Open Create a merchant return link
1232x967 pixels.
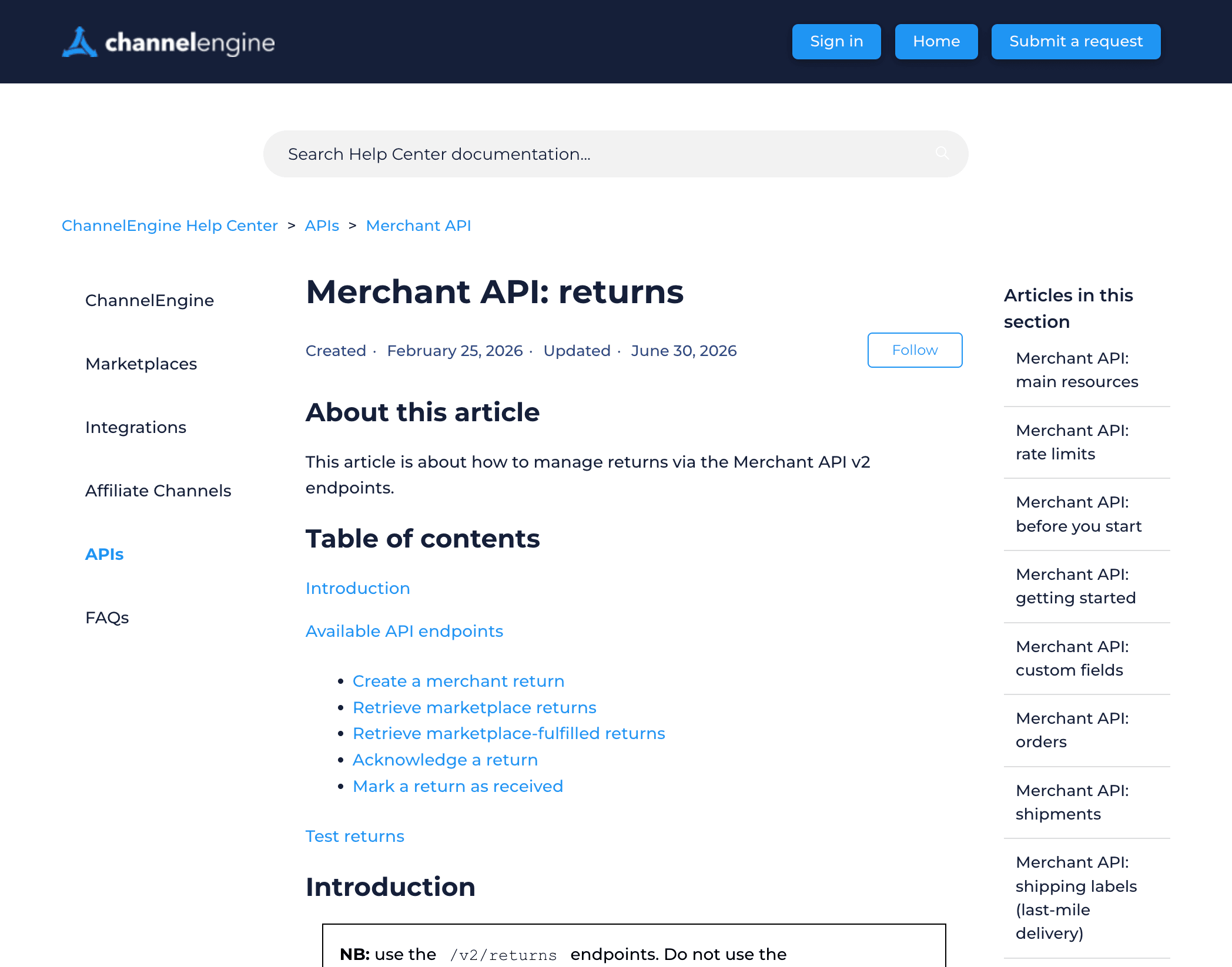click(x=458, y=681)
